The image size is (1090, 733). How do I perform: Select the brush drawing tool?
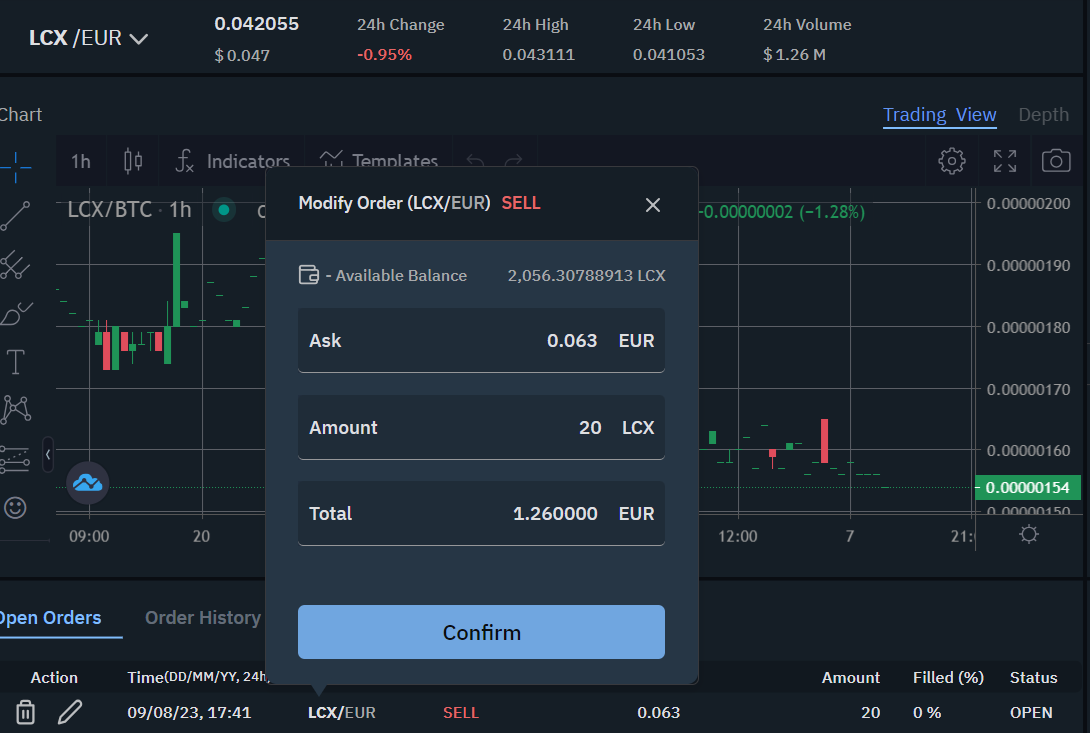tap(15, 313)
